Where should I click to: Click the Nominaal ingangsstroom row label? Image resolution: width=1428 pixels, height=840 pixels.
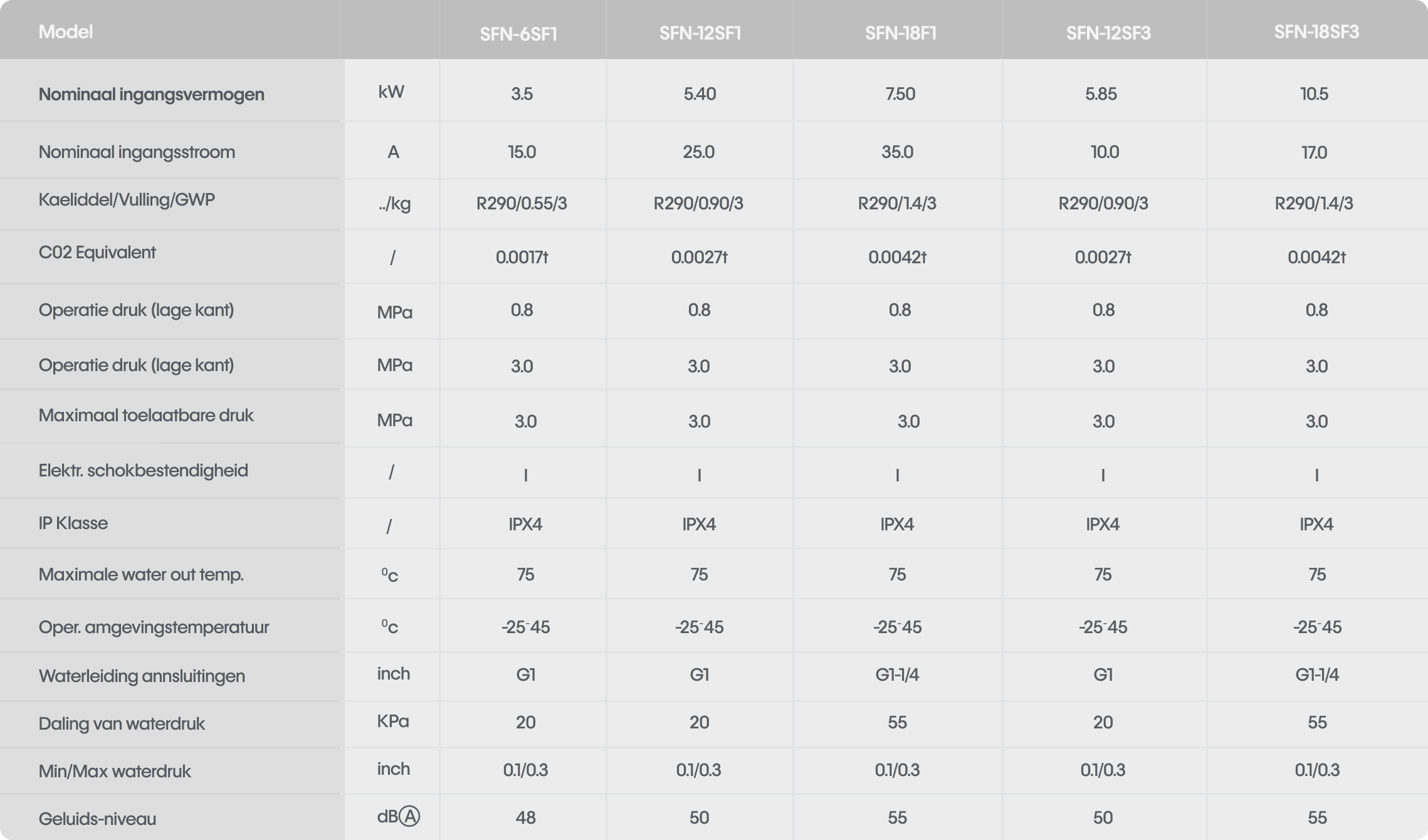[x=137, y=152]
